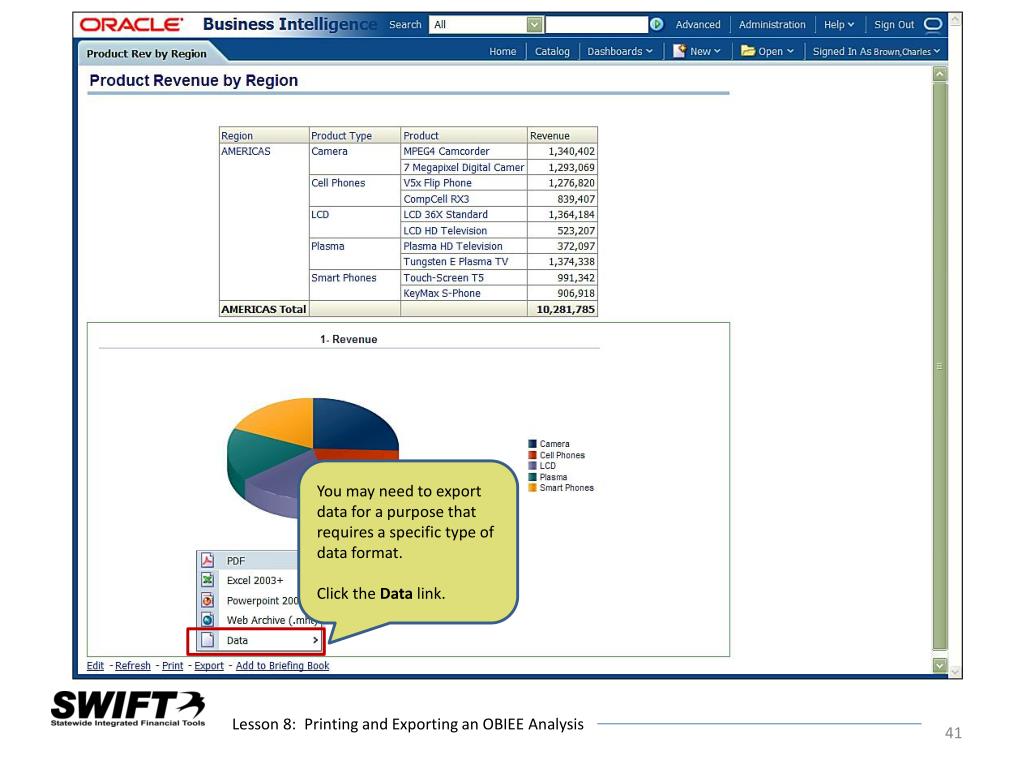Click the oval icon beside Sign Out

(x=933, y=25)
